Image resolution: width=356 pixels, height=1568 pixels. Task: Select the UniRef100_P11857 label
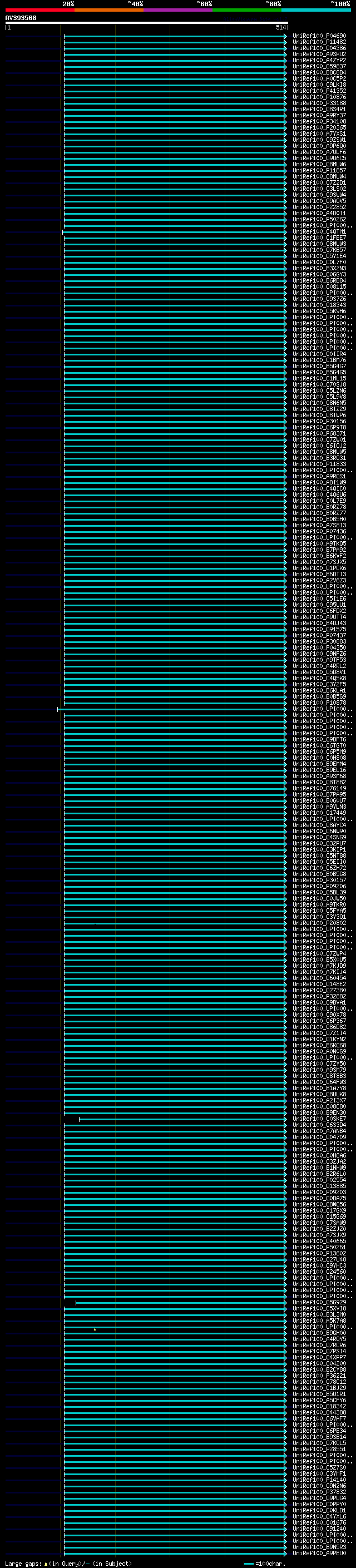click(x=319, y=170)
